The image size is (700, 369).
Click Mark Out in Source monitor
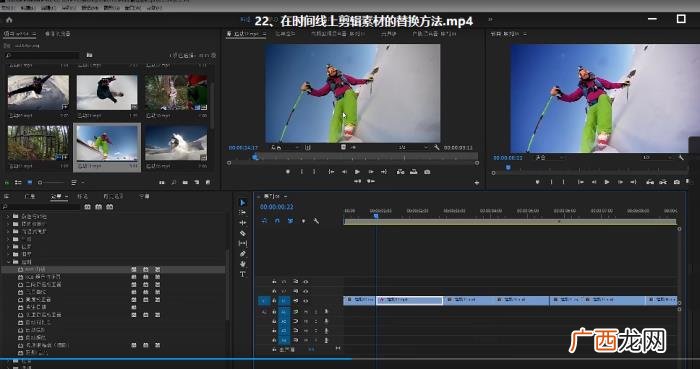[x=314, y=171]
